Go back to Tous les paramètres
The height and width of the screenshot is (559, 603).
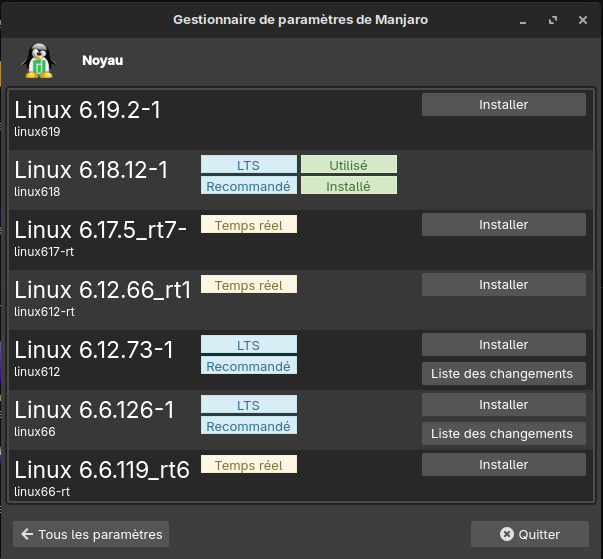click(91, 534)
